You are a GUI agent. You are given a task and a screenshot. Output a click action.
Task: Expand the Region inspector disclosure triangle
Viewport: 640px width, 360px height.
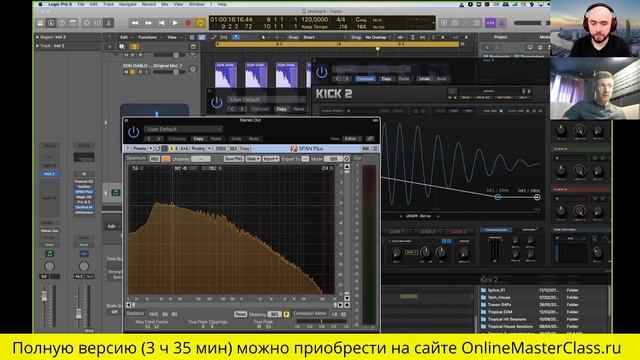[x=38, y=37]
